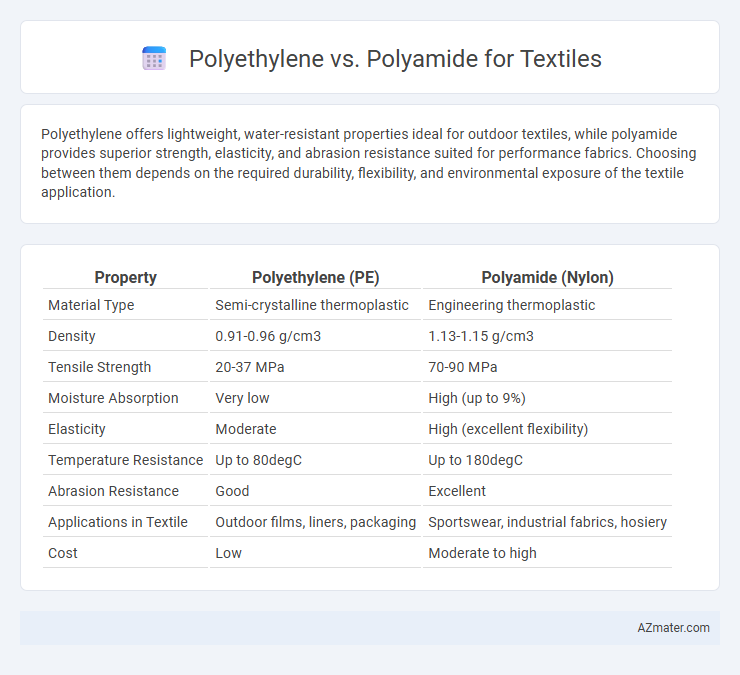
Task: Select the 'Elasticity' row label
Action: click(76, 429)
